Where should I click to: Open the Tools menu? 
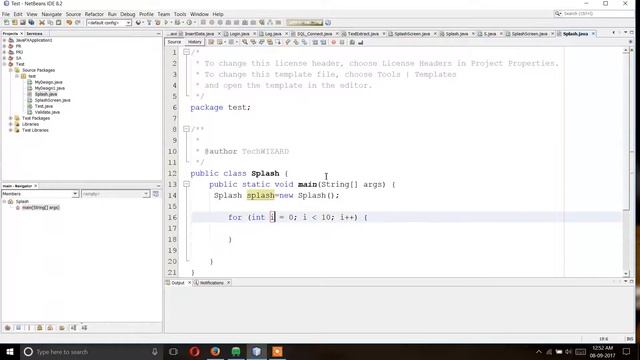(180, 14)
